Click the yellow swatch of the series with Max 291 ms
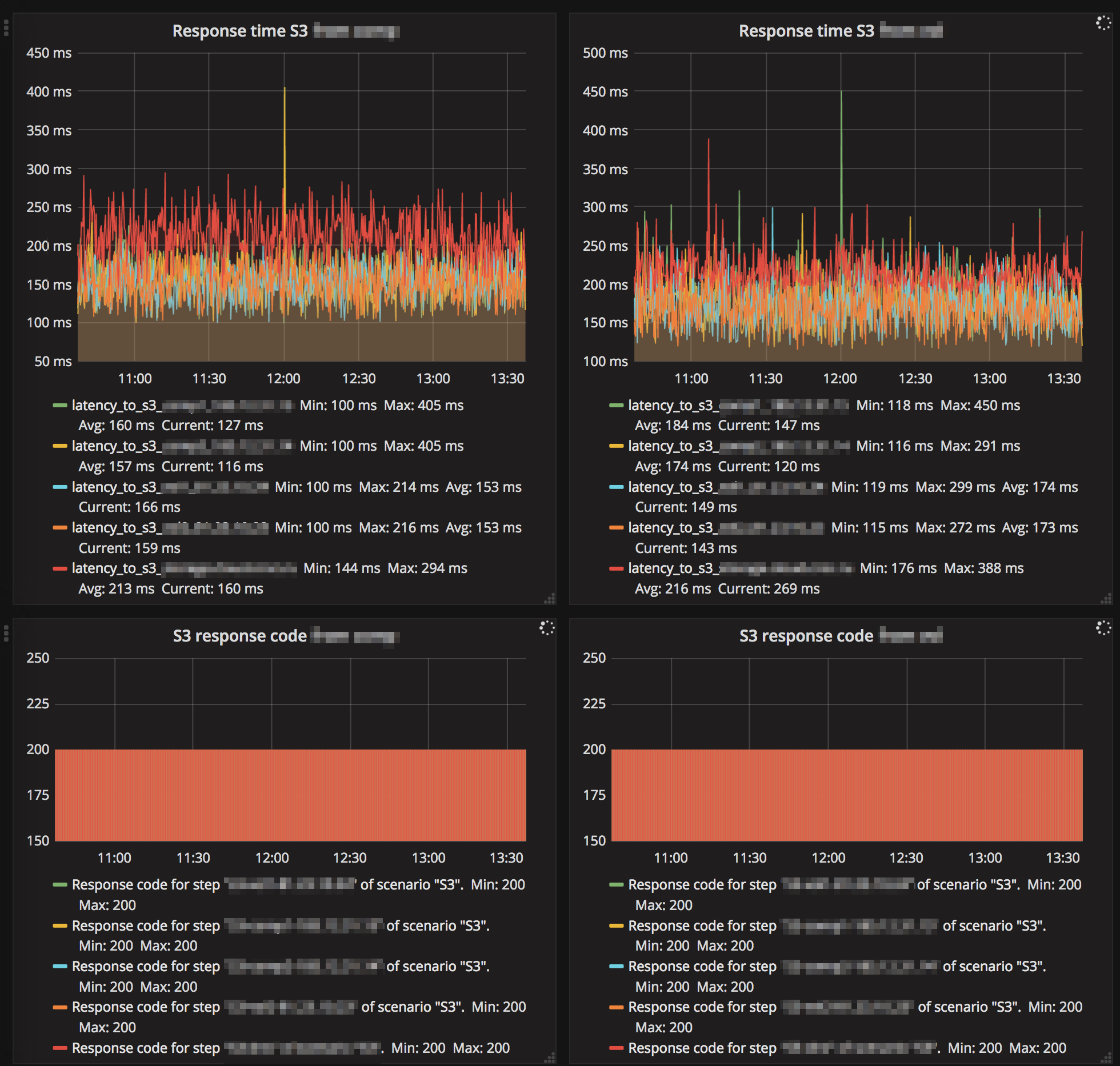 click(x=617, y=446)
